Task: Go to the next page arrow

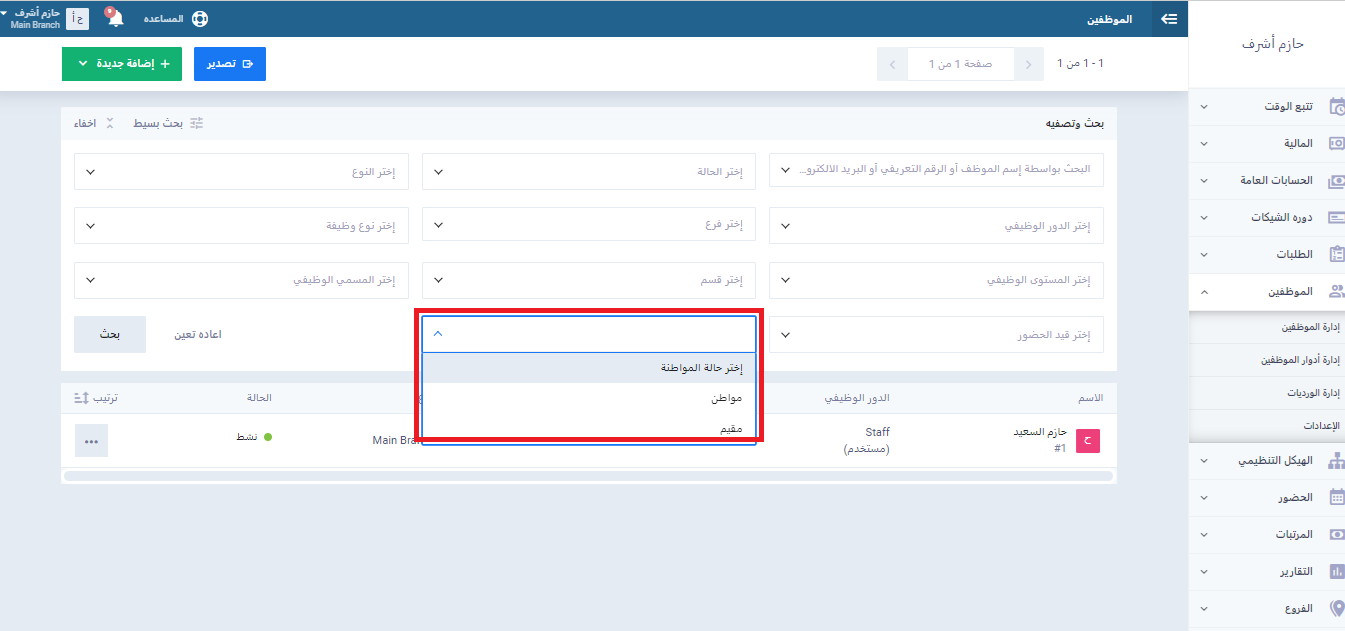Action: coord(893,64)
